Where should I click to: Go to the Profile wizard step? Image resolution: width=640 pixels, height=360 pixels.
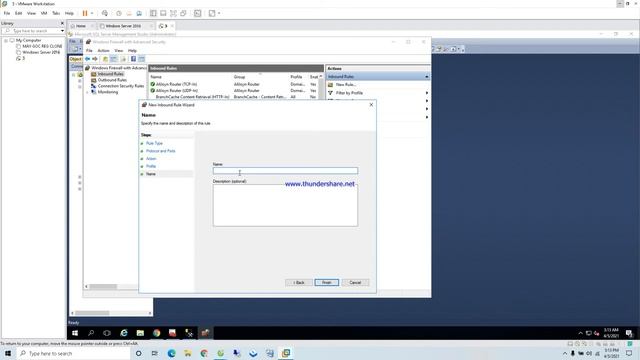coord(151,166)
